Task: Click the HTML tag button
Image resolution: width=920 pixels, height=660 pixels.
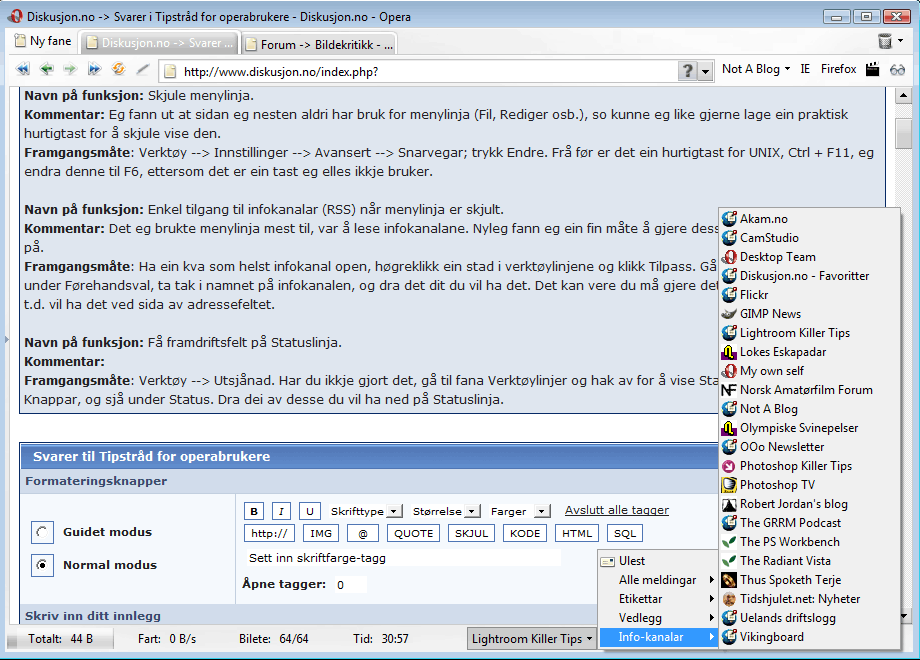Action: point(577,533)
